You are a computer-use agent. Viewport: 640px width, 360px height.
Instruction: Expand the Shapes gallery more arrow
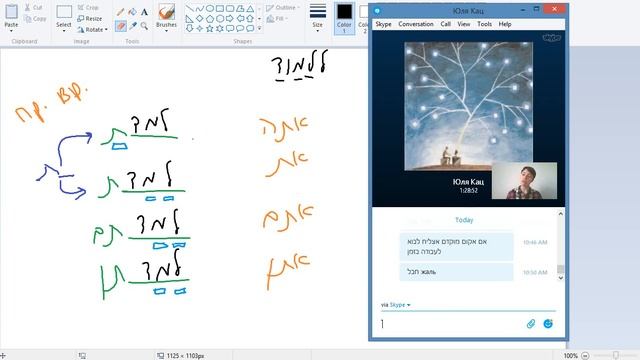coord(259,28)
